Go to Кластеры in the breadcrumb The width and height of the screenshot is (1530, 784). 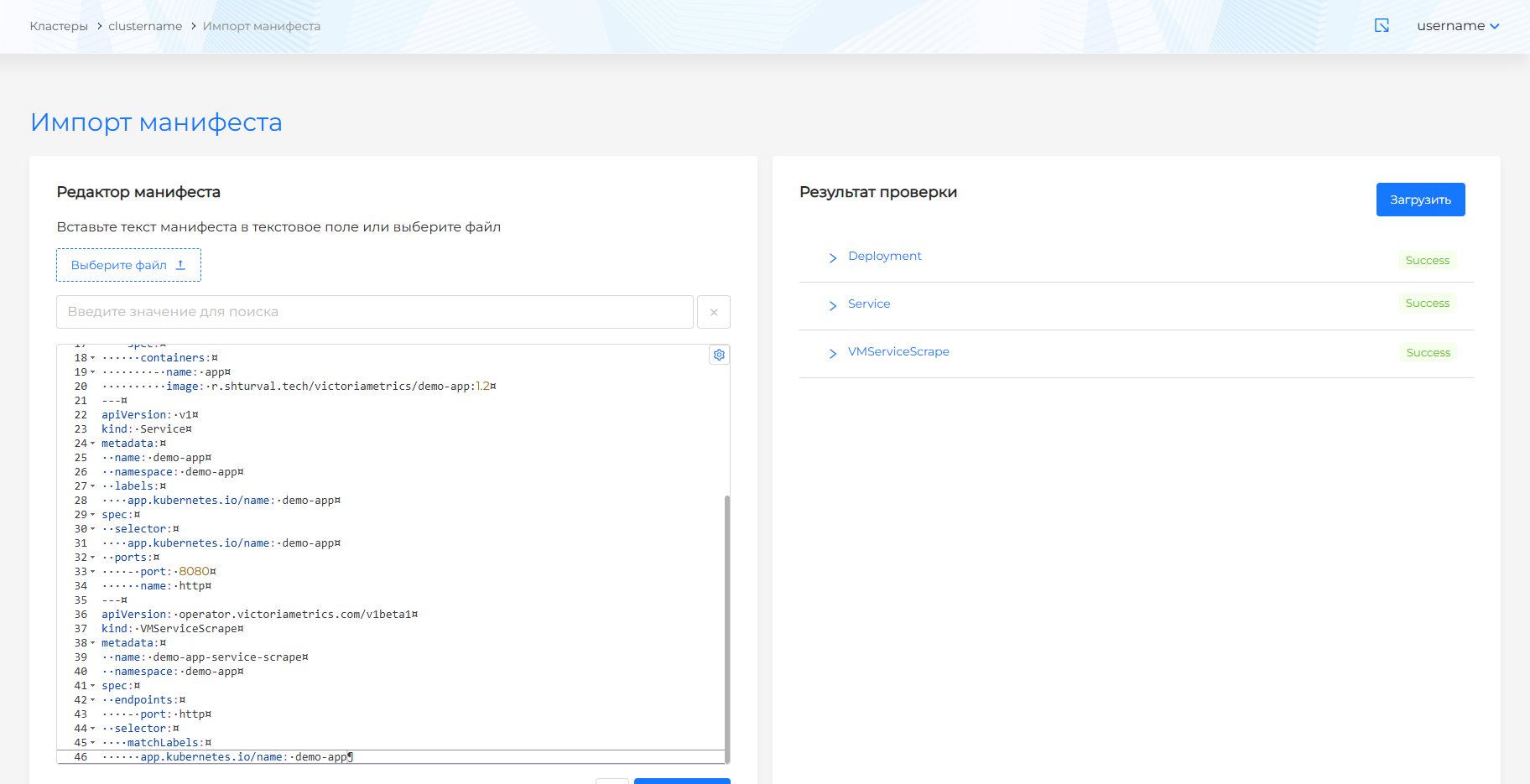(59, 26)
